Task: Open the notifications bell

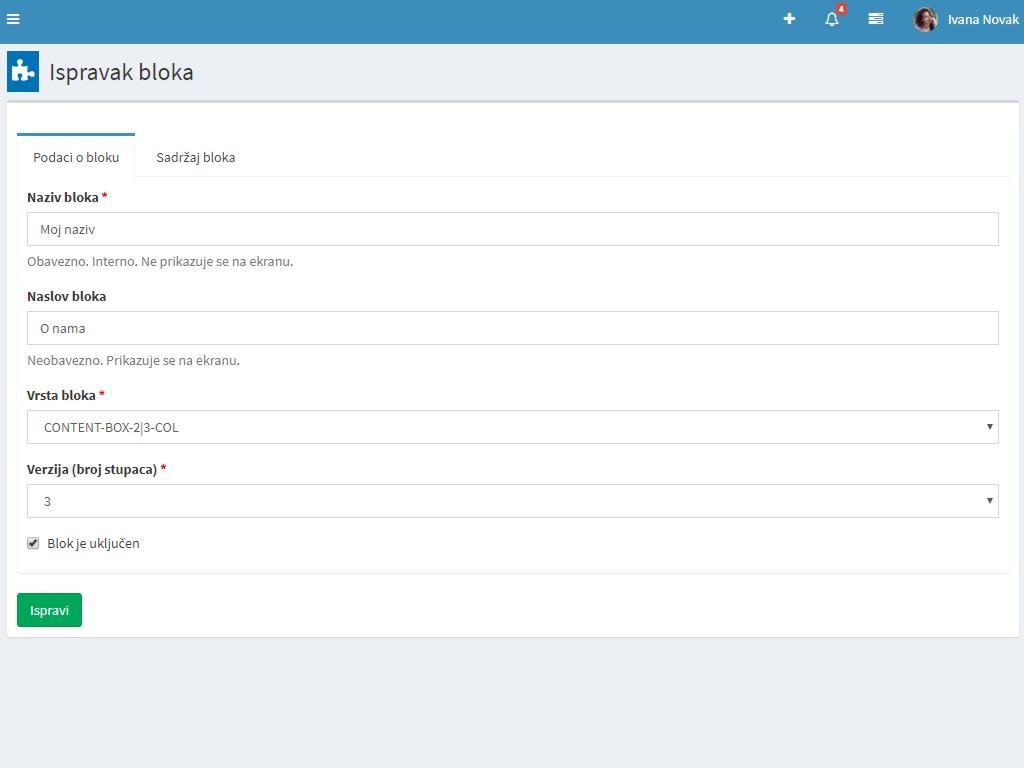Action: point(831,19)
